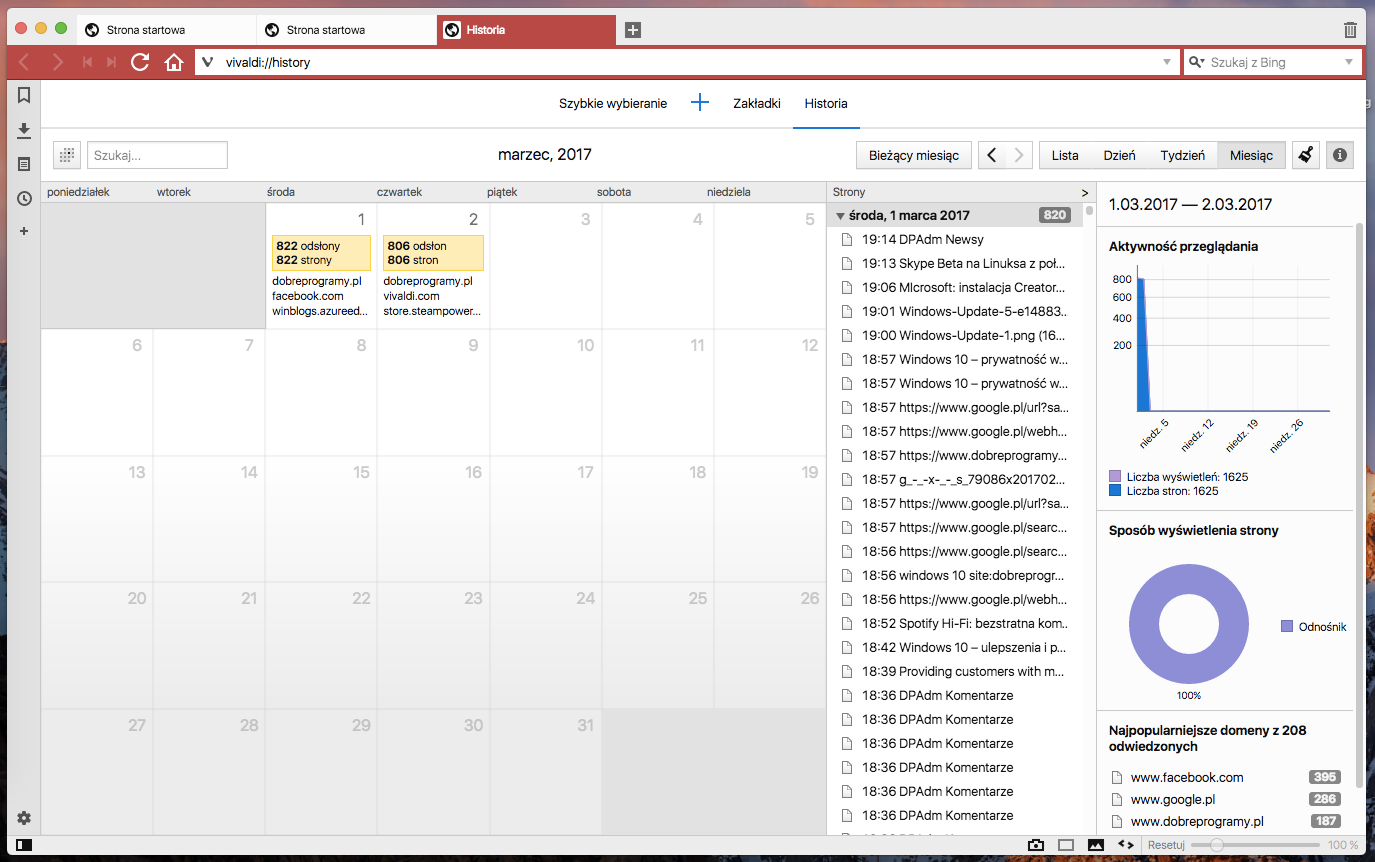Open the Szybkie wybieranie section
This screenshot has width=1375, height=862.
pos(613,103)
